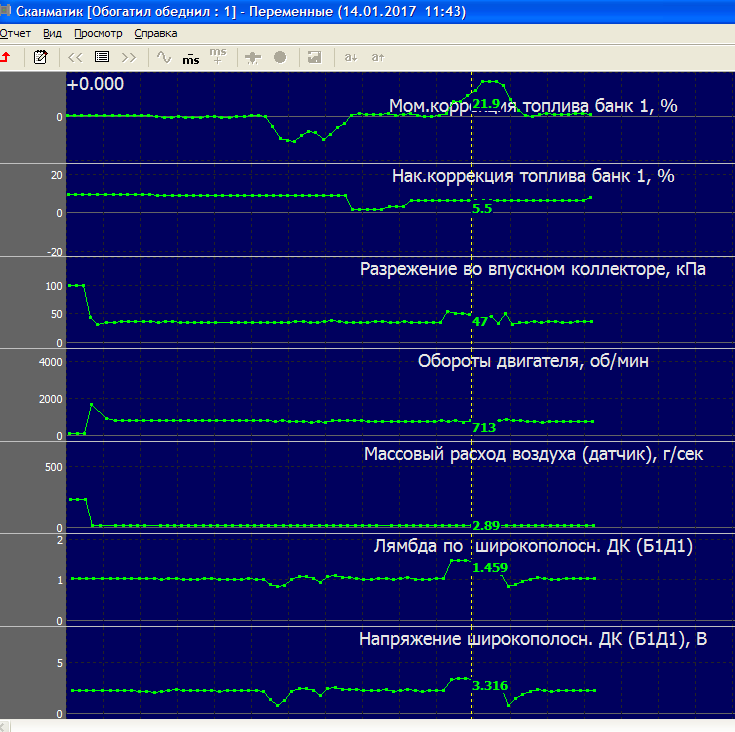The height and width of the screenshot is (732, 735).
Task: Click the 'a↓' sort descending icon
Action: [350, 57]
